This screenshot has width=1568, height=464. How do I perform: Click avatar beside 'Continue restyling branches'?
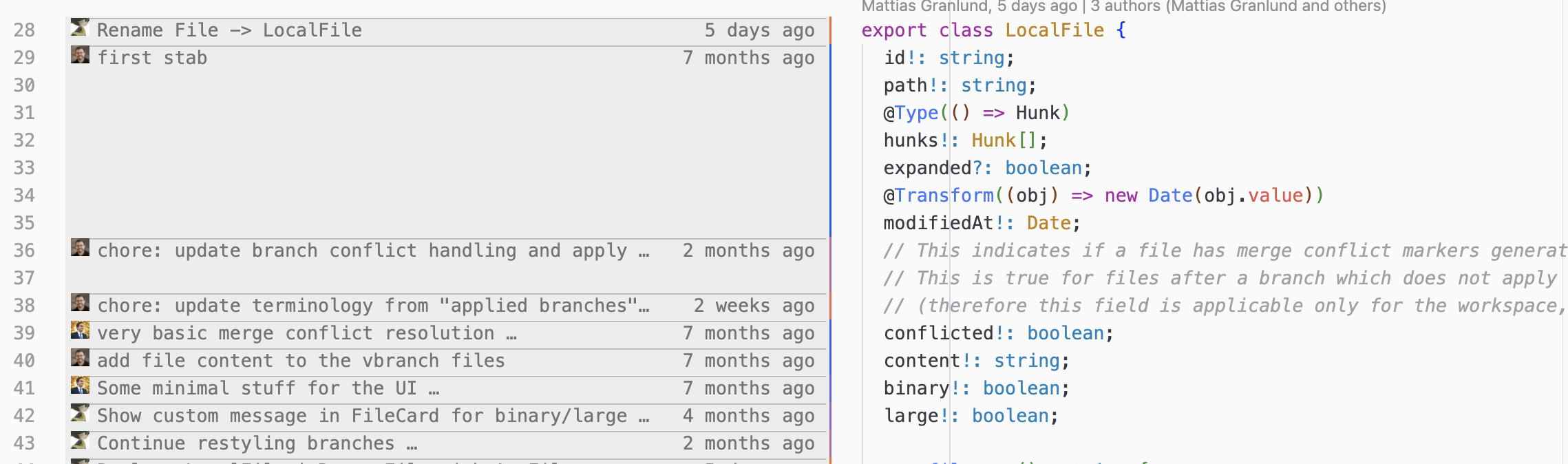[80, 441]
